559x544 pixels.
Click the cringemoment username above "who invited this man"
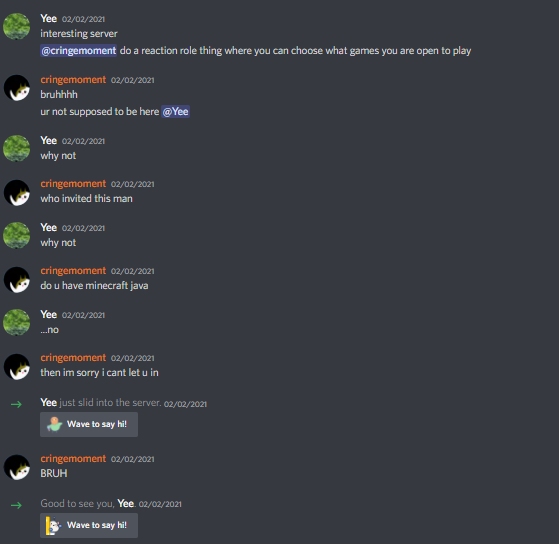point(73,184)
